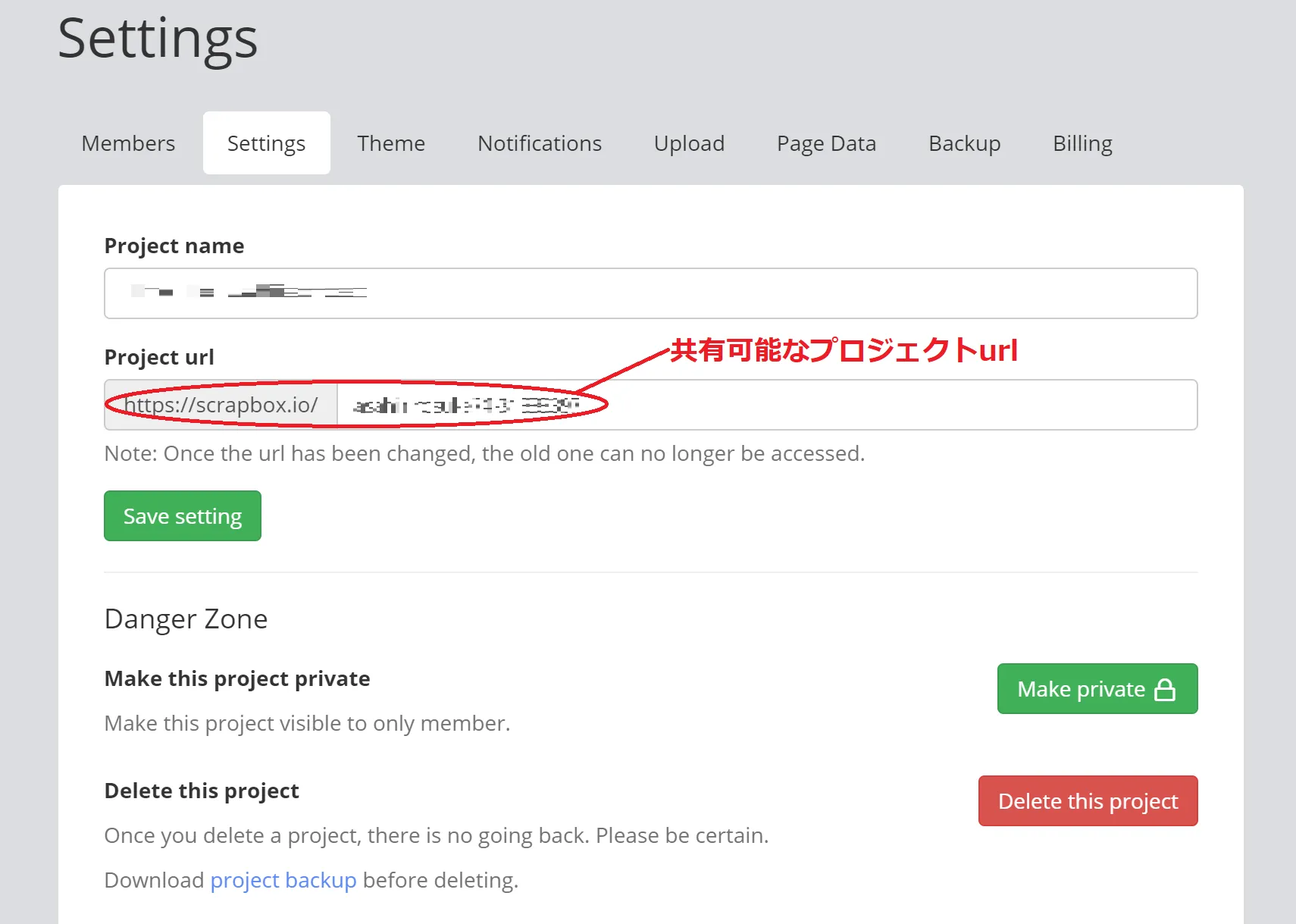Click the padlock icon on Make private
Viewport: 1296px width, 924px height.
click(1164, 690)
